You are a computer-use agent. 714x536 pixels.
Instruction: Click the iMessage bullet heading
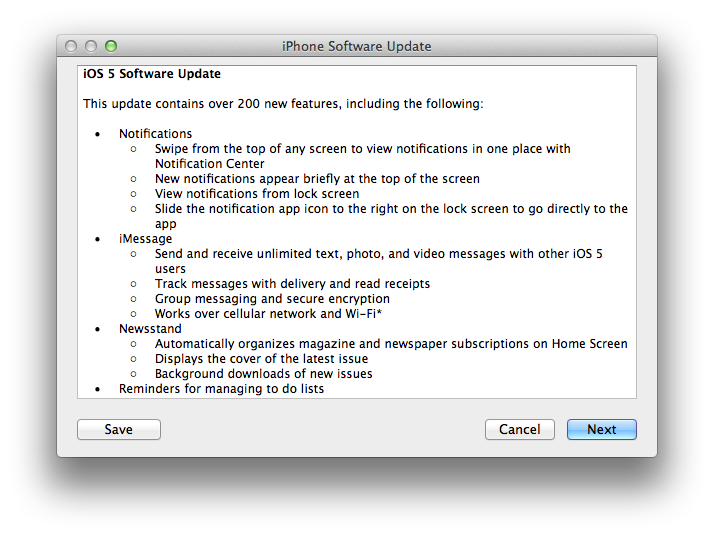[145, 239]
